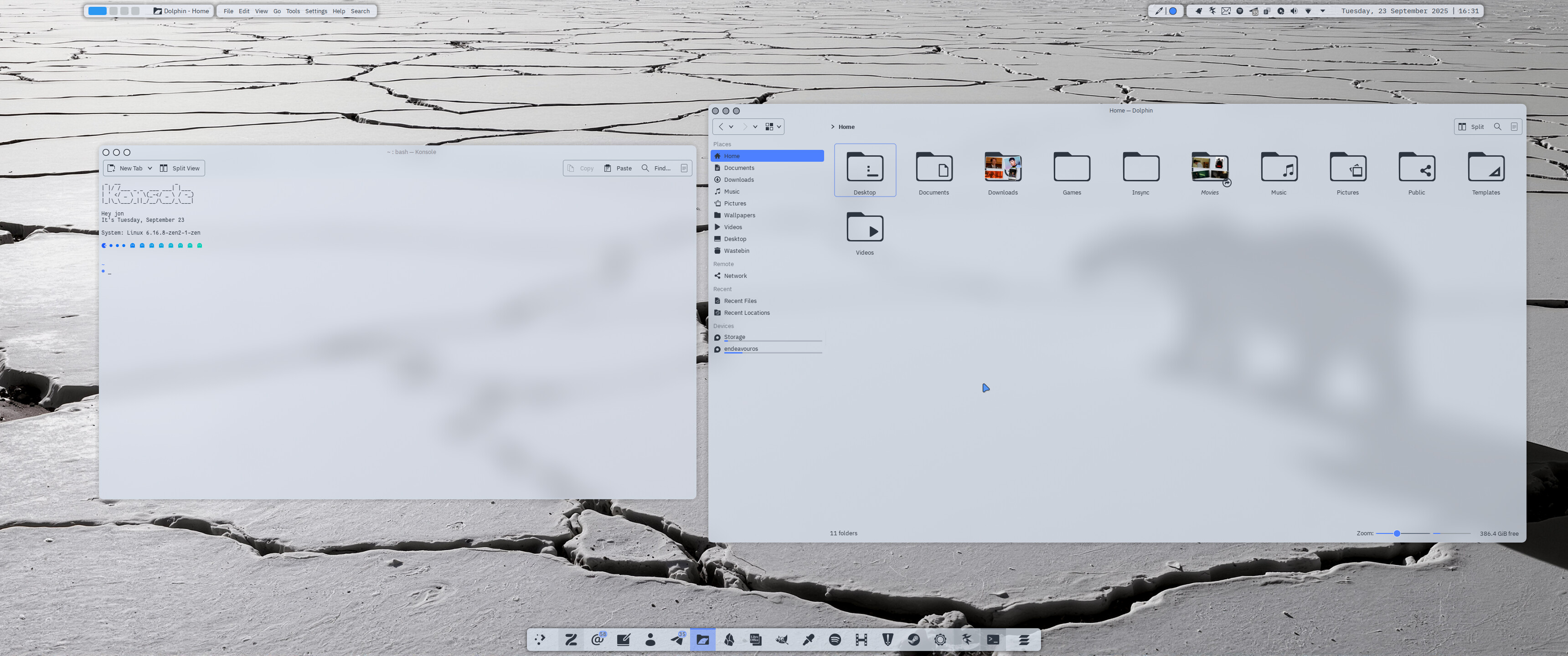Open the New Tab dropdown arrow in Konsole
This screenshot has width=1568, height=656.
[x=150, y=169]
